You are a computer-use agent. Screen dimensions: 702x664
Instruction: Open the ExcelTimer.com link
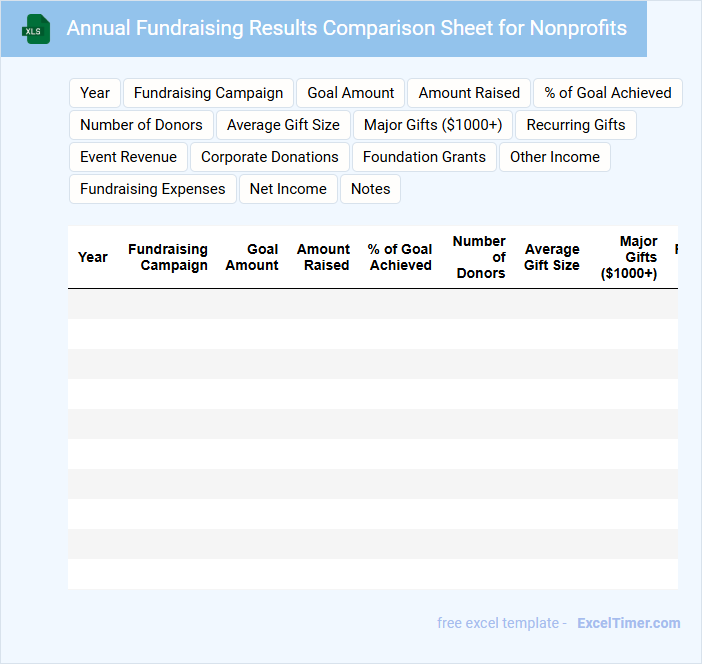pos(628,623)
